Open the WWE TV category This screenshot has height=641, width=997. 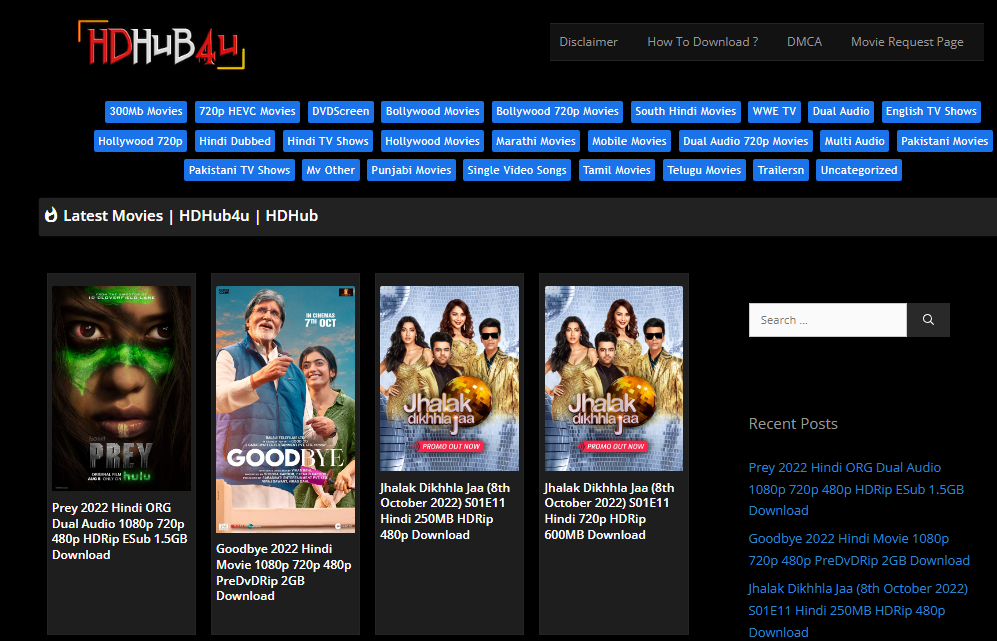[x=774, y=111]
